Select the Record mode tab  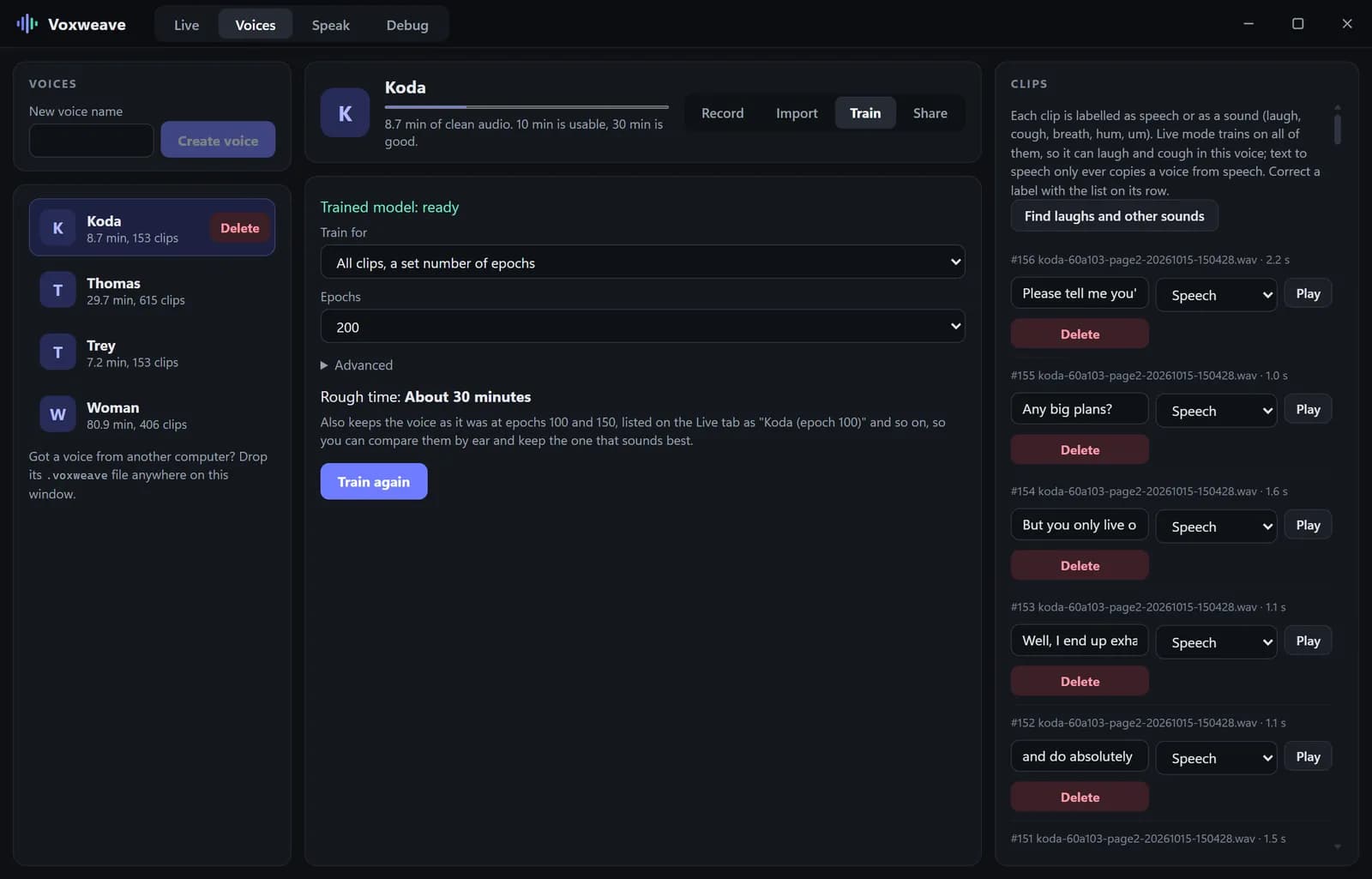(722, 113)
